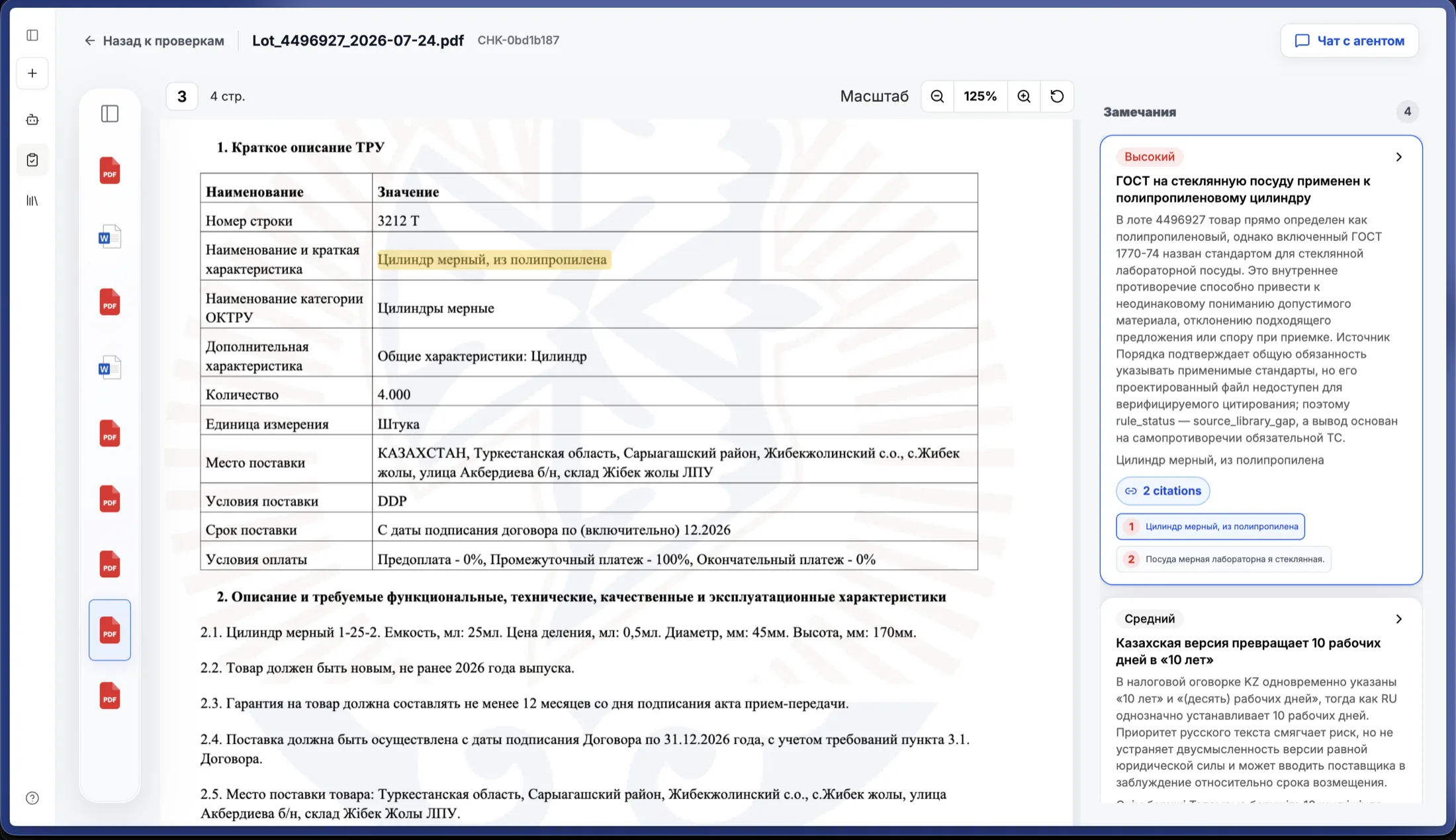Open the library books icon in left rail
The image size is (1456, 840).
[32, 201]
